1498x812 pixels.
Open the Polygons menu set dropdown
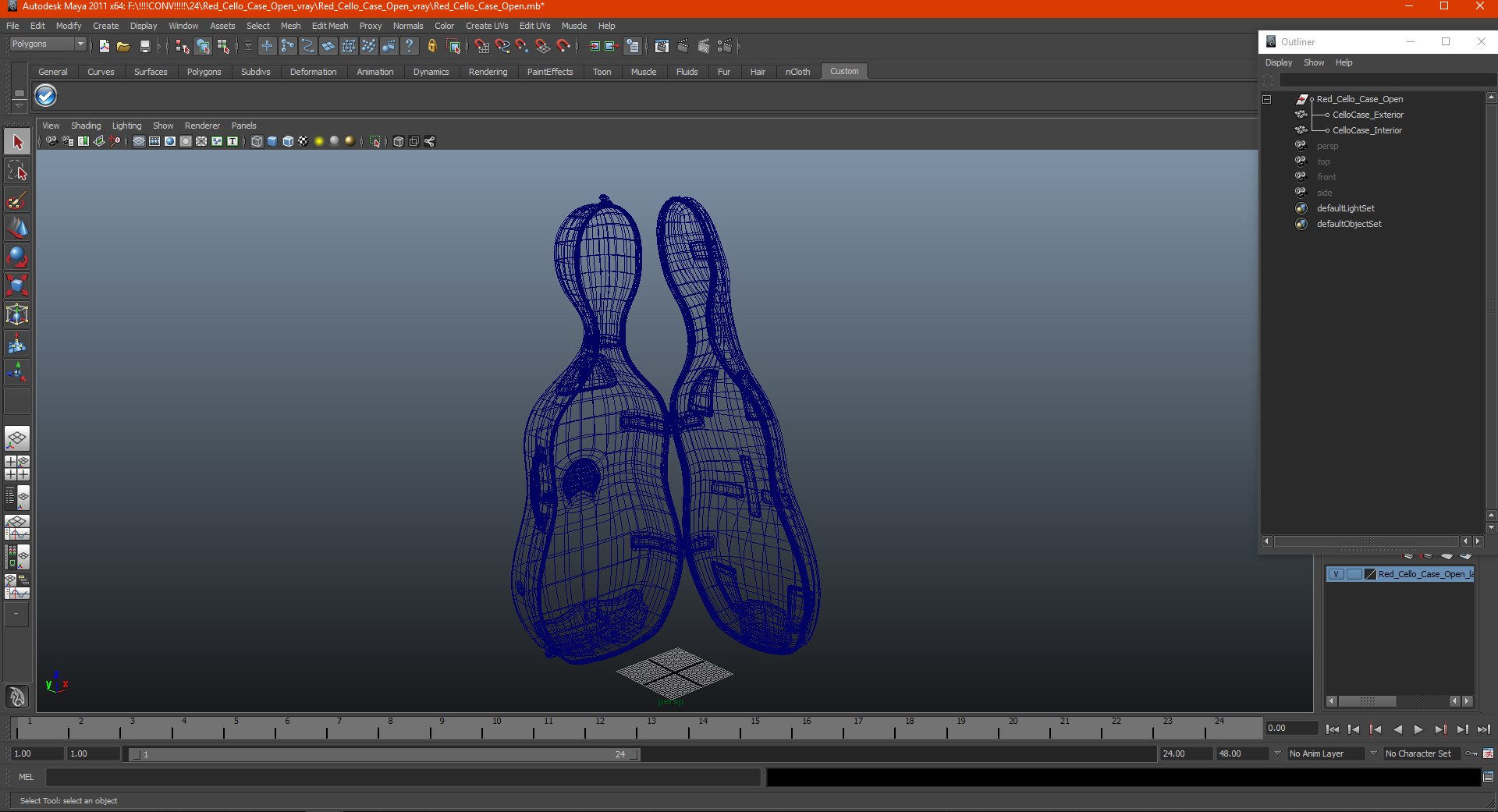coord(48,44)
